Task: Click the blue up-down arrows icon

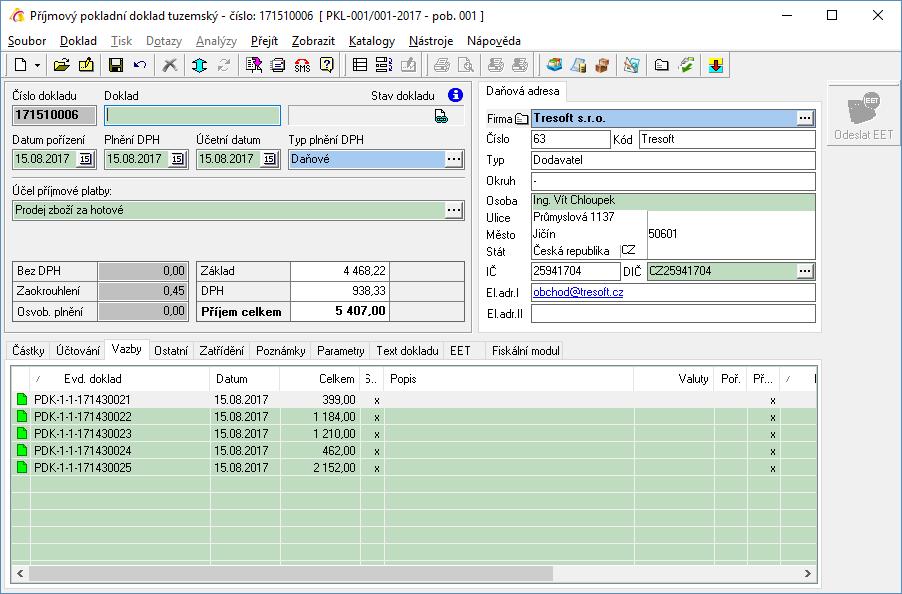Action: point(199,65)
